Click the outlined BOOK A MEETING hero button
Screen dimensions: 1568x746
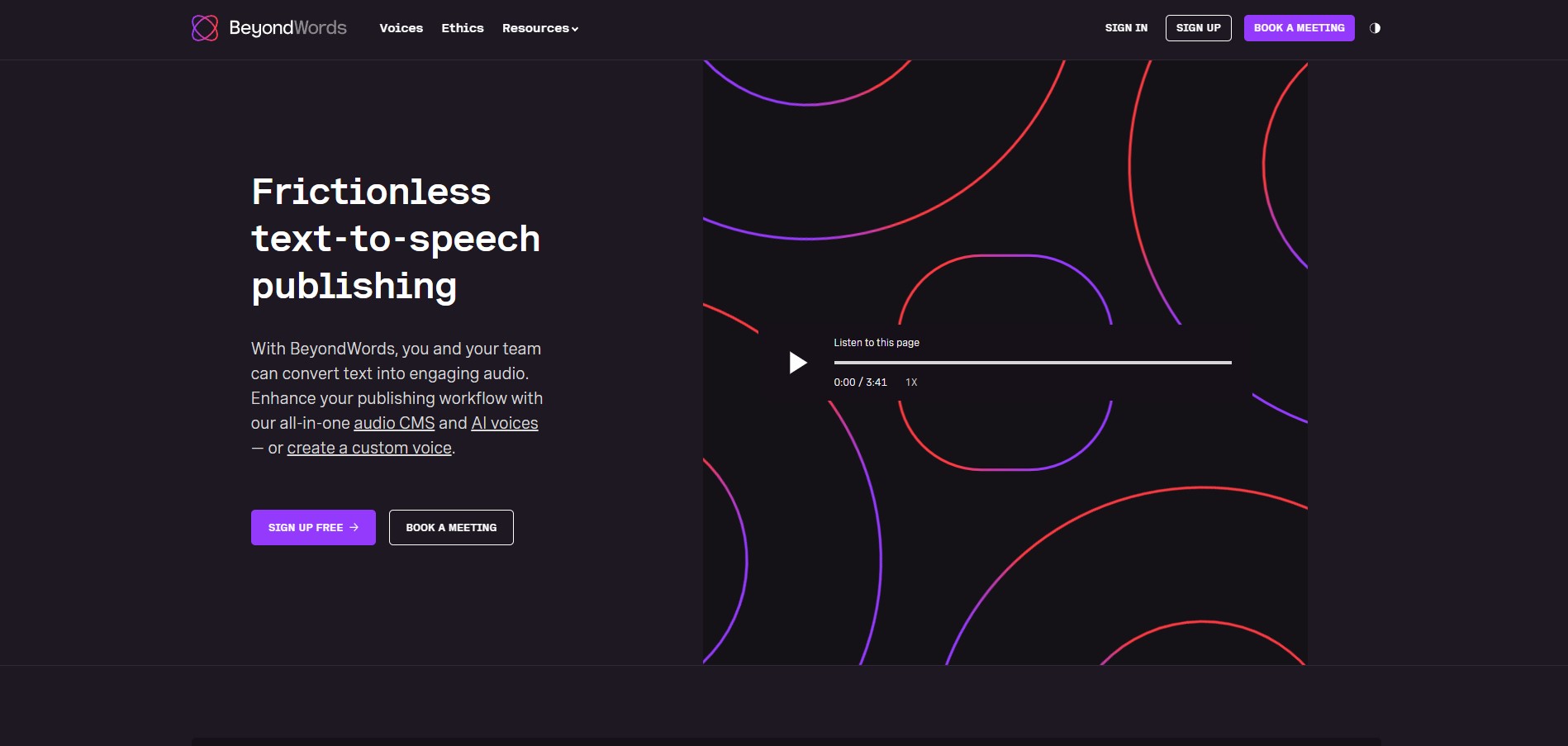pyautogui.click(x=451, y=527)
